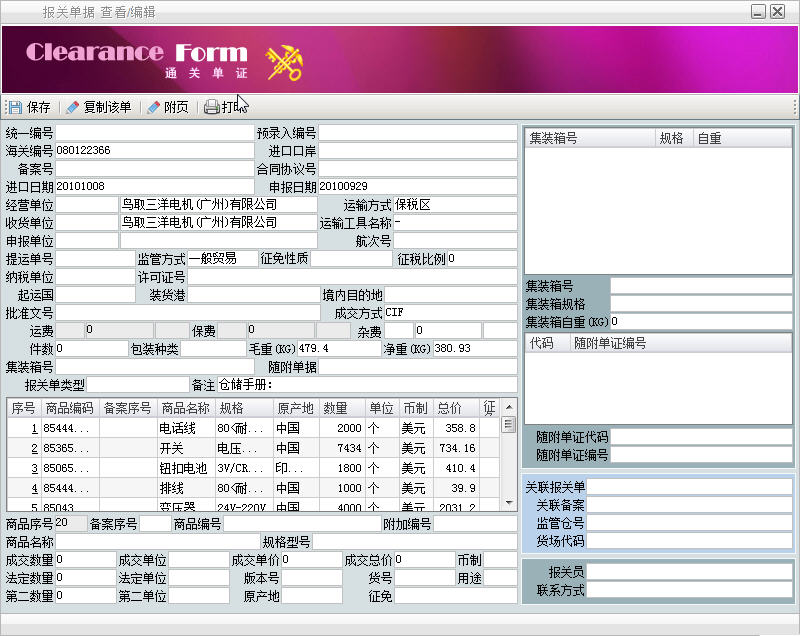The height and width of the screenshot is (636, 800).
Task: Click the 监管方式 field showing 一般贸易
Action: click(x=222, y=259)
